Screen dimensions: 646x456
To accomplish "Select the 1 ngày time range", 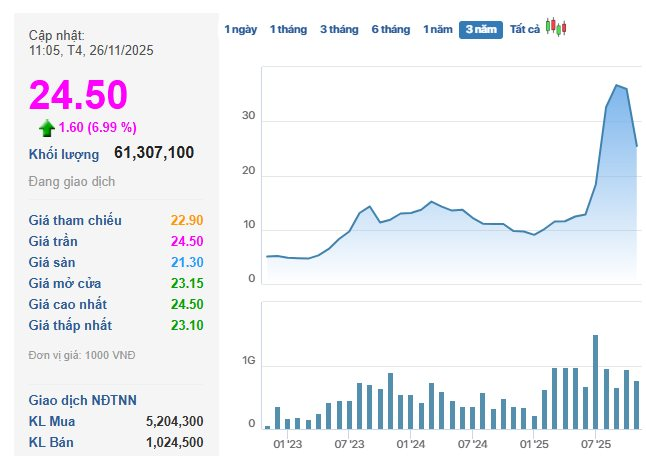I will (240, 30).
